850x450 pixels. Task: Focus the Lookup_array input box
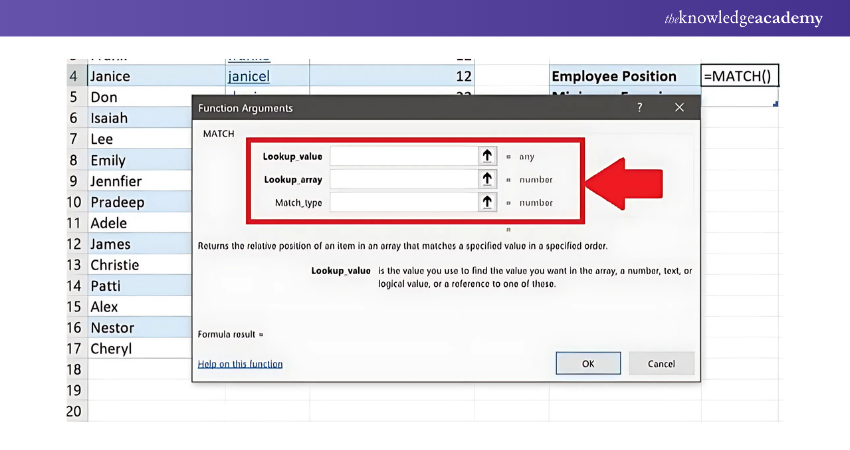pyautogui.click(x=403, y=179)
